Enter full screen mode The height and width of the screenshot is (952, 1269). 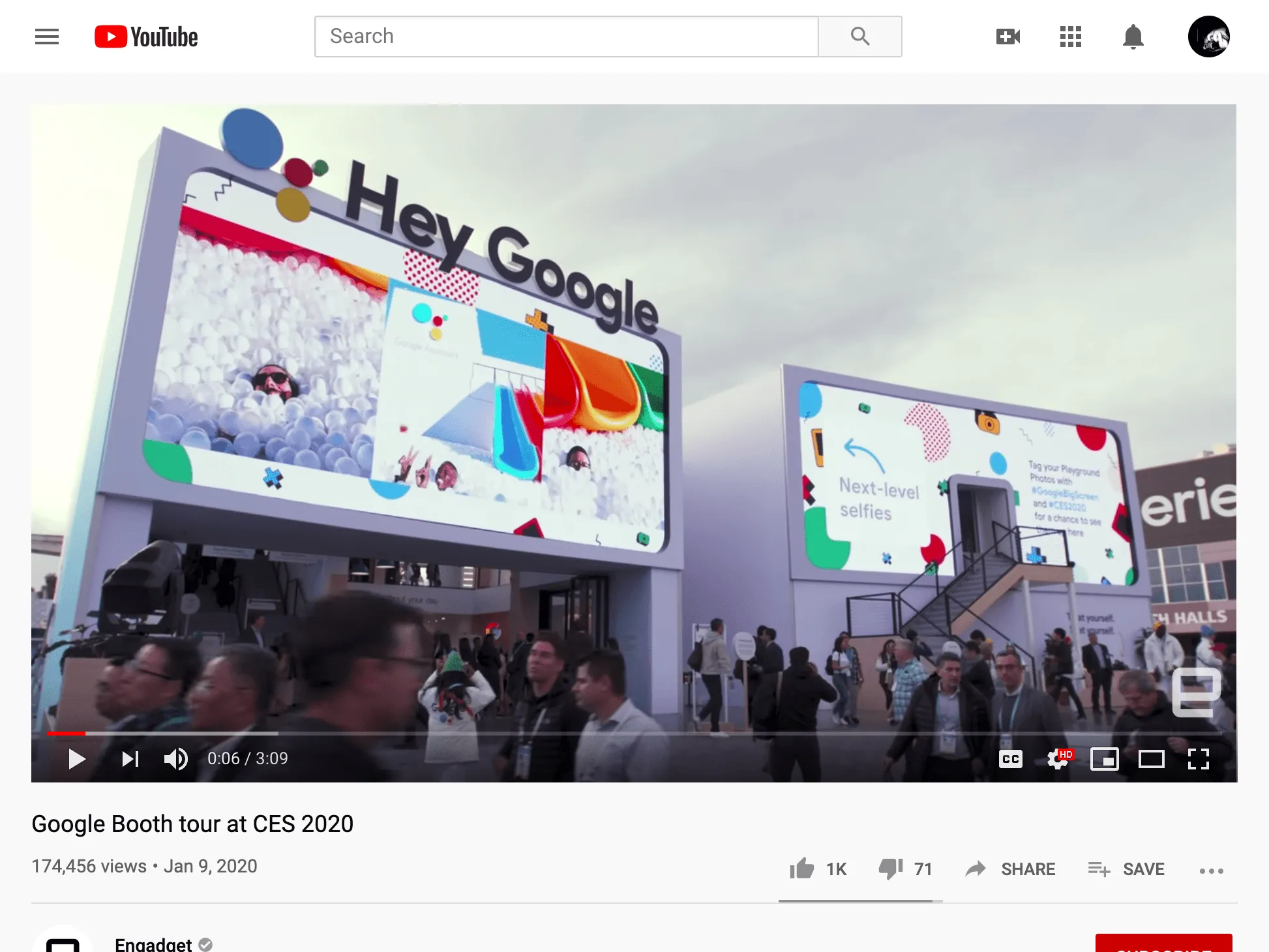1199,759
